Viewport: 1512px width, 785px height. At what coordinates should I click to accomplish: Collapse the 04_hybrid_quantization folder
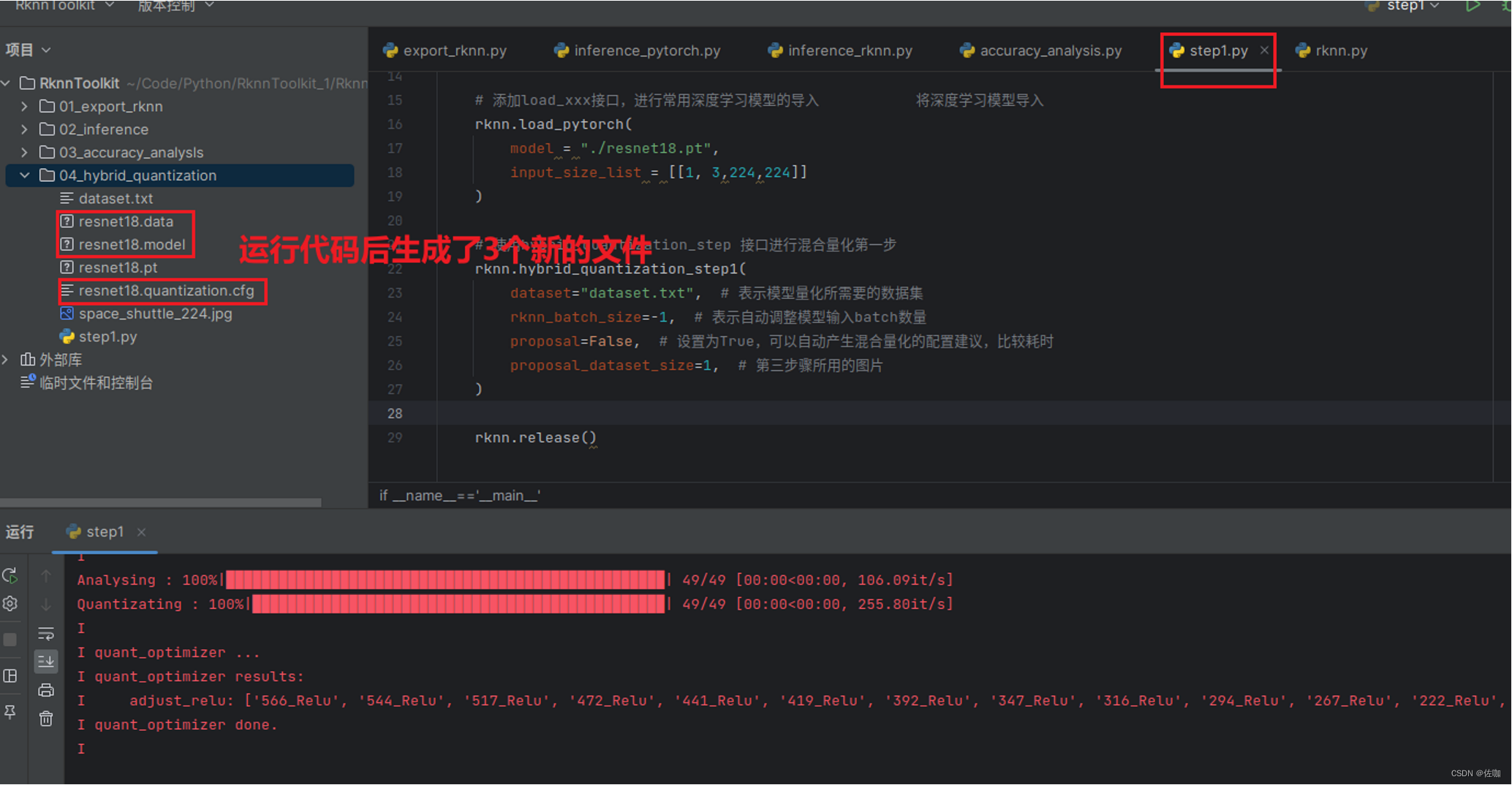(24, 175)
